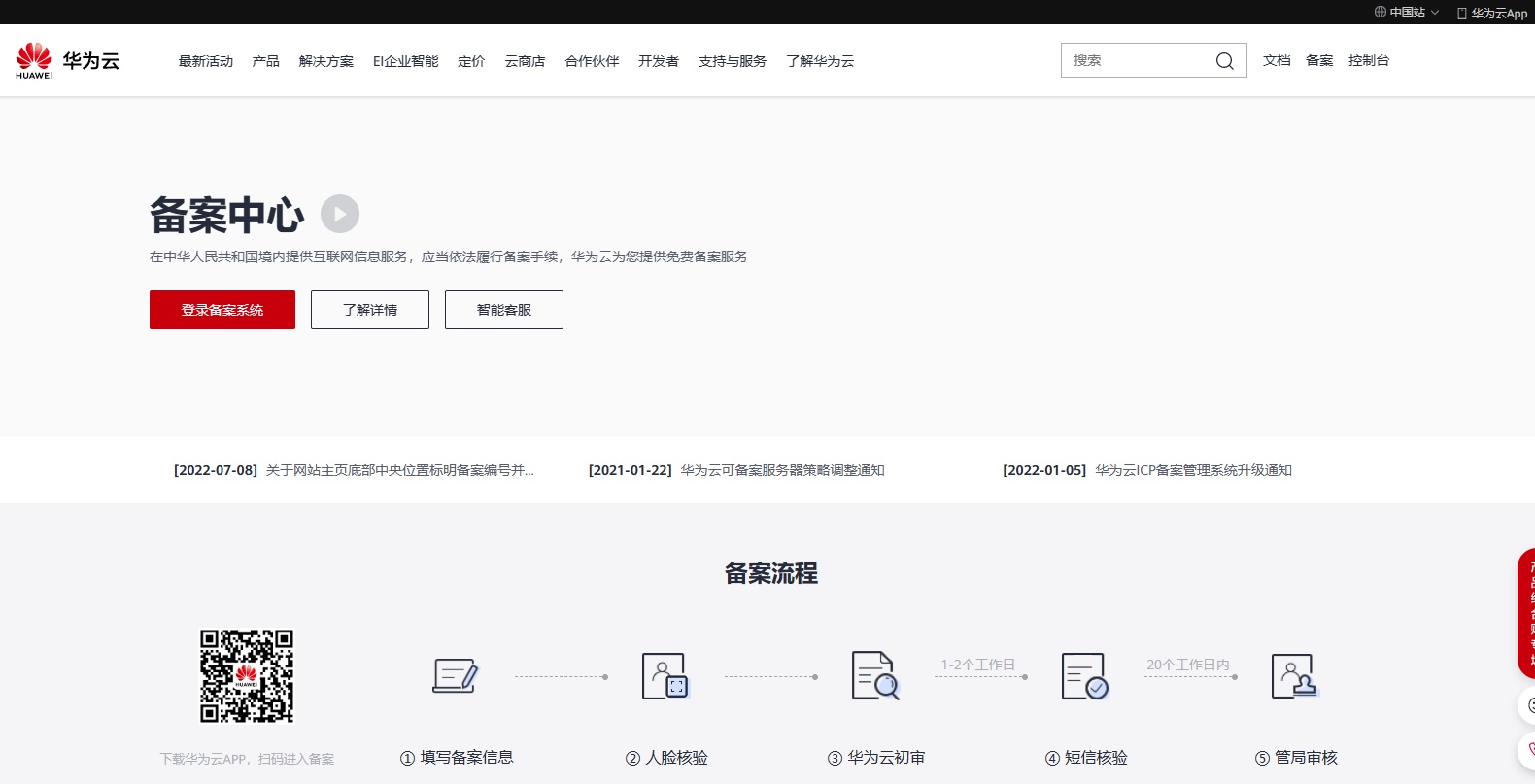This screenshot has width=1535, height=784.
Task: Open the EI企业智能 menu
Action: click(x=406, y=61)
